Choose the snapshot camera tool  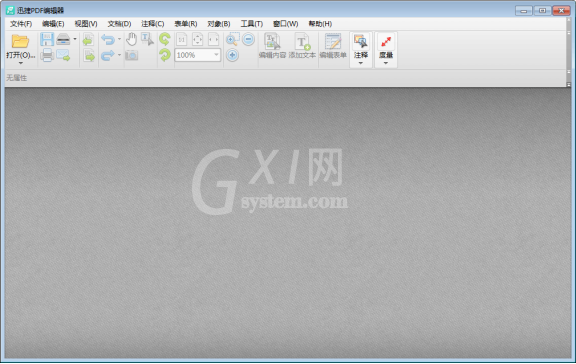tap(132, 55)
